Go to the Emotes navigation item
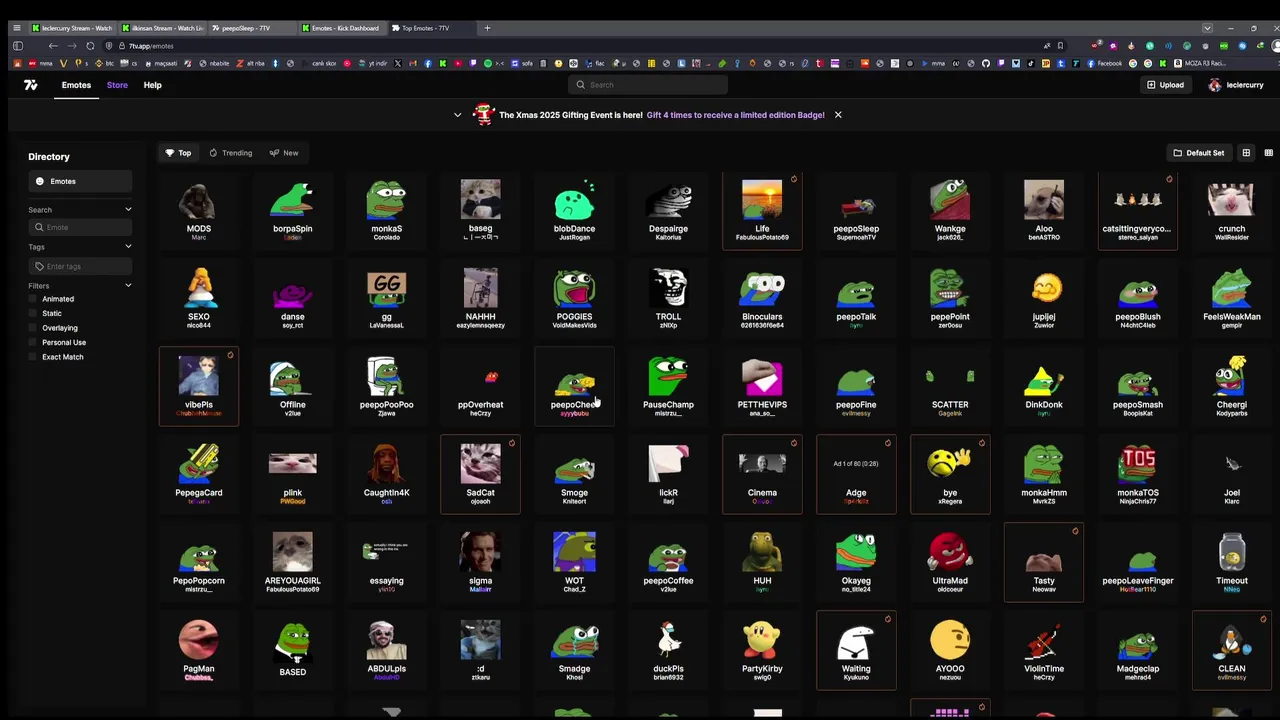The image size is (1280, 720). (x=76, y=85)
